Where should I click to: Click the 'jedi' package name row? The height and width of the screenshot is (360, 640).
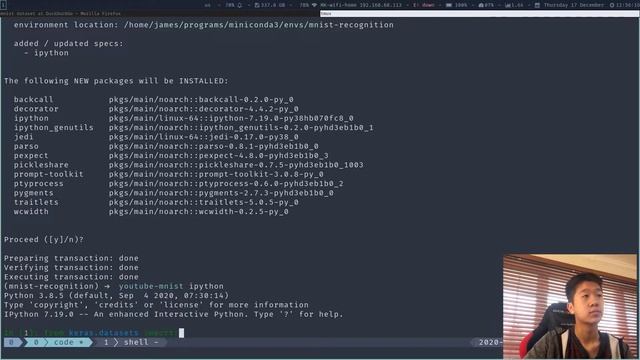pos(23,137)
